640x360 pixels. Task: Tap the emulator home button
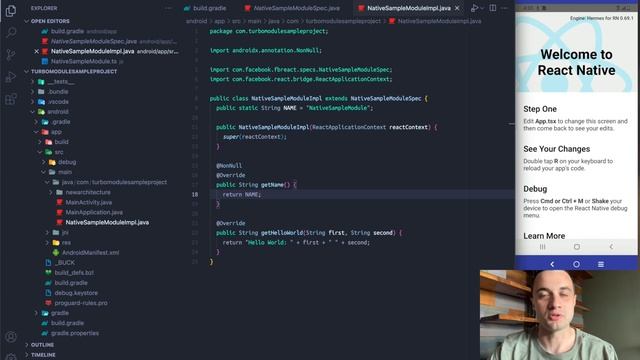point(576,247)
